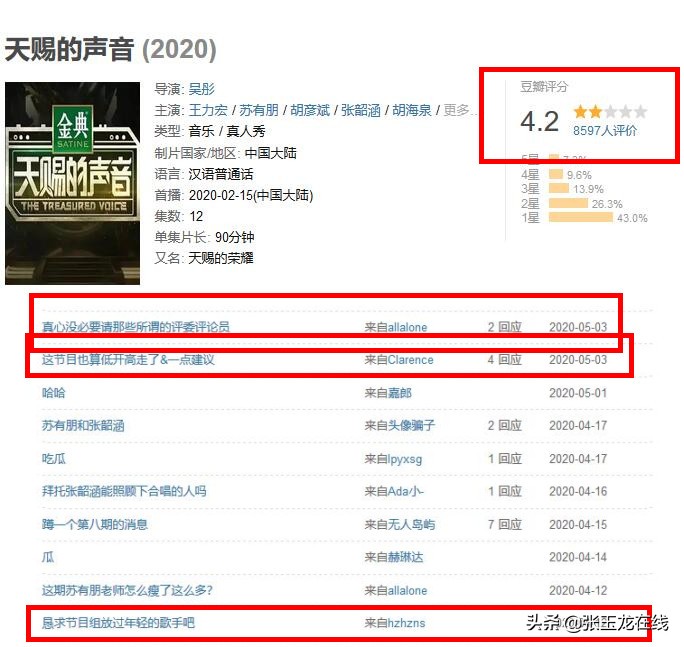Viewport: 684px width, 647px height.
Task: Open topic 这节目也算低开高走了&一点建议
Action: [x=128, y=360]
